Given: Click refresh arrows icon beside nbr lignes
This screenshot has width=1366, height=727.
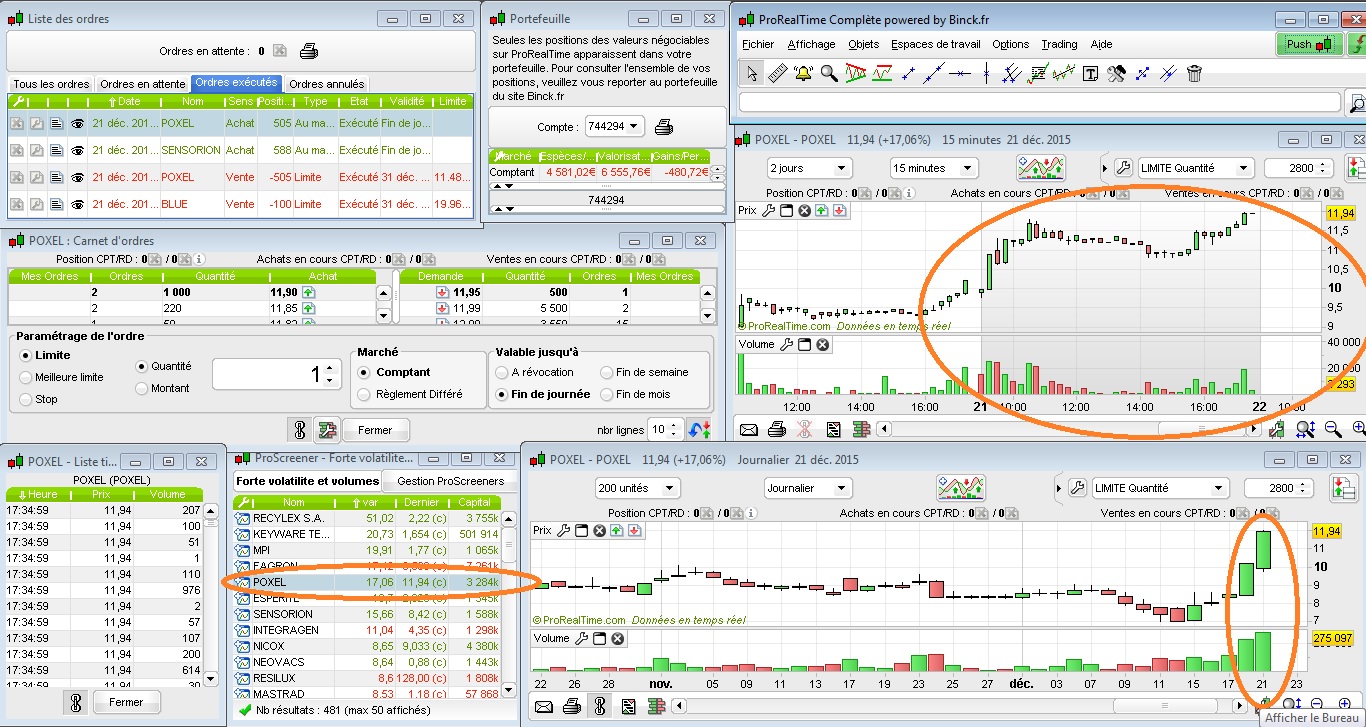Looking at the screenshot, I should 699,430.
